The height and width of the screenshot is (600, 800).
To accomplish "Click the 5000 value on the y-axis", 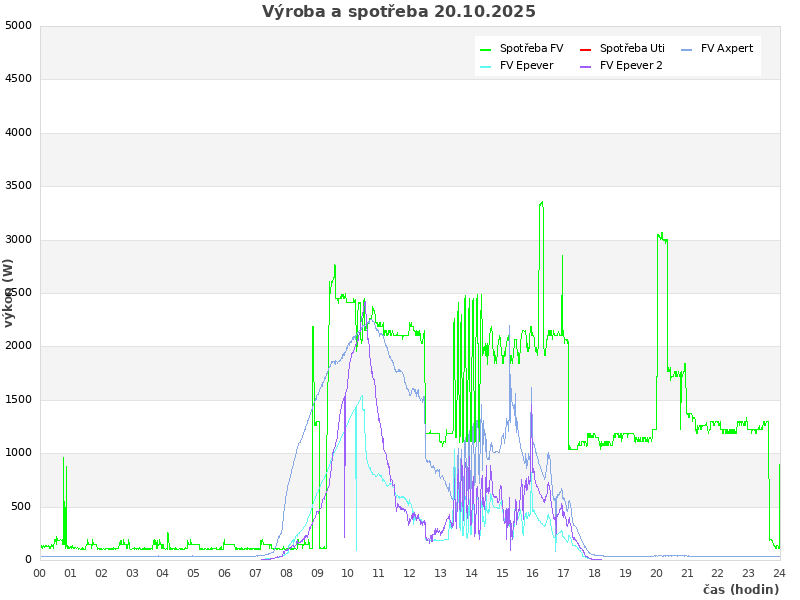I will (x=18, y=25).
